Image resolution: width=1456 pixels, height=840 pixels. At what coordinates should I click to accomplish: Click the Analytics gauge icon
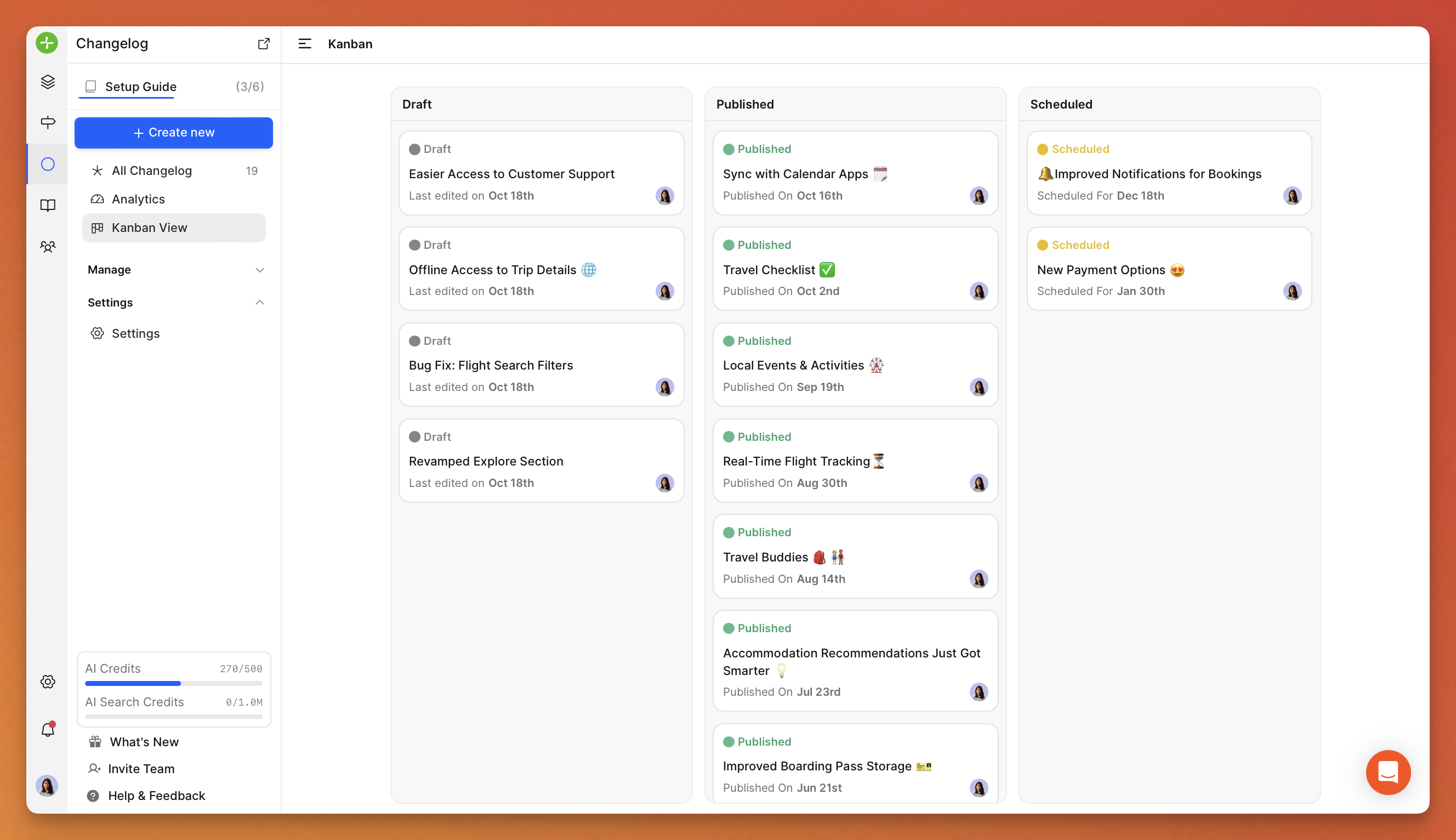click(98, 199)
